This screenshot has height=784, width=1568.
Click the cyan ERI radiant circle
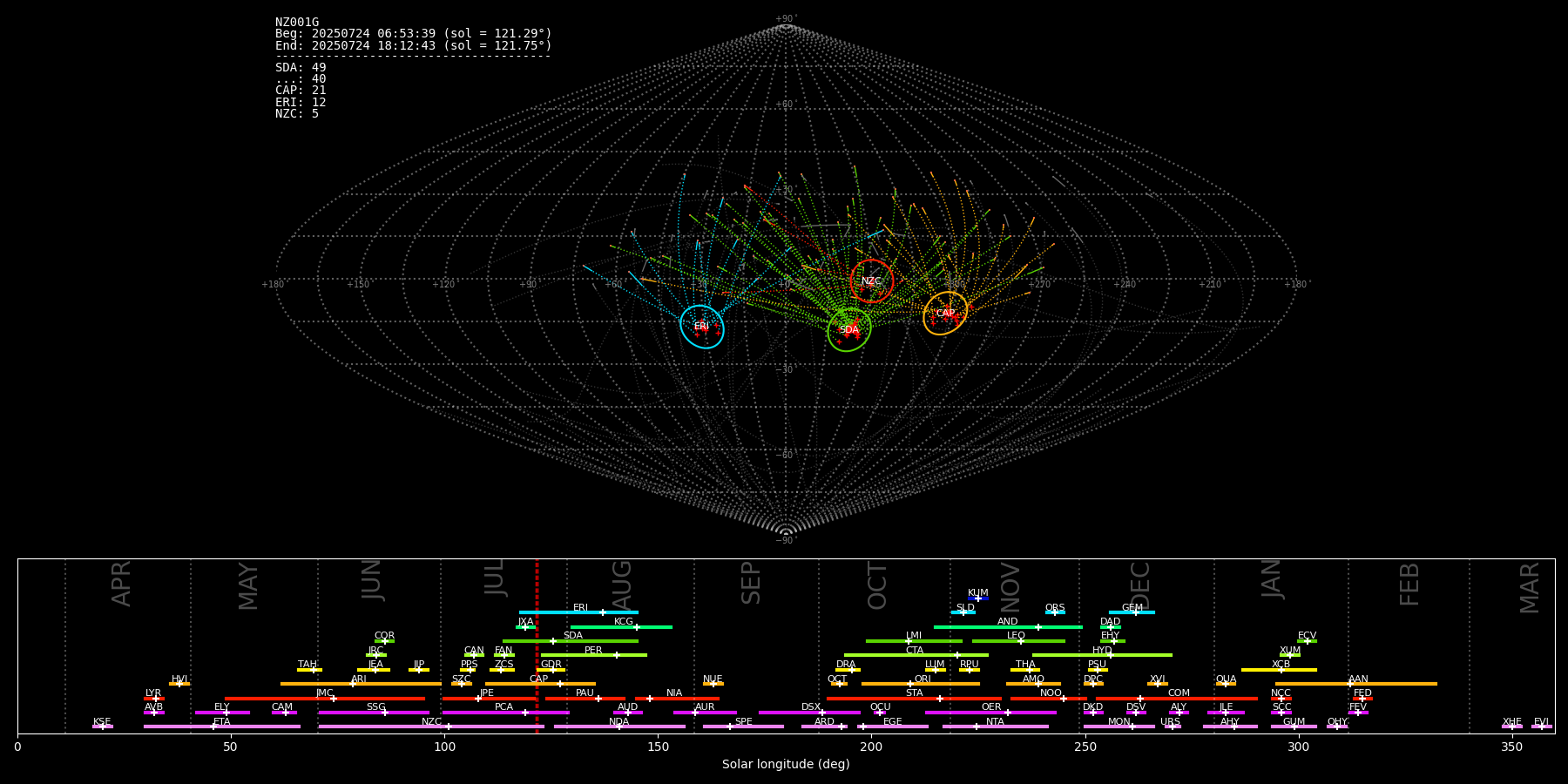(x=702, y=327)
